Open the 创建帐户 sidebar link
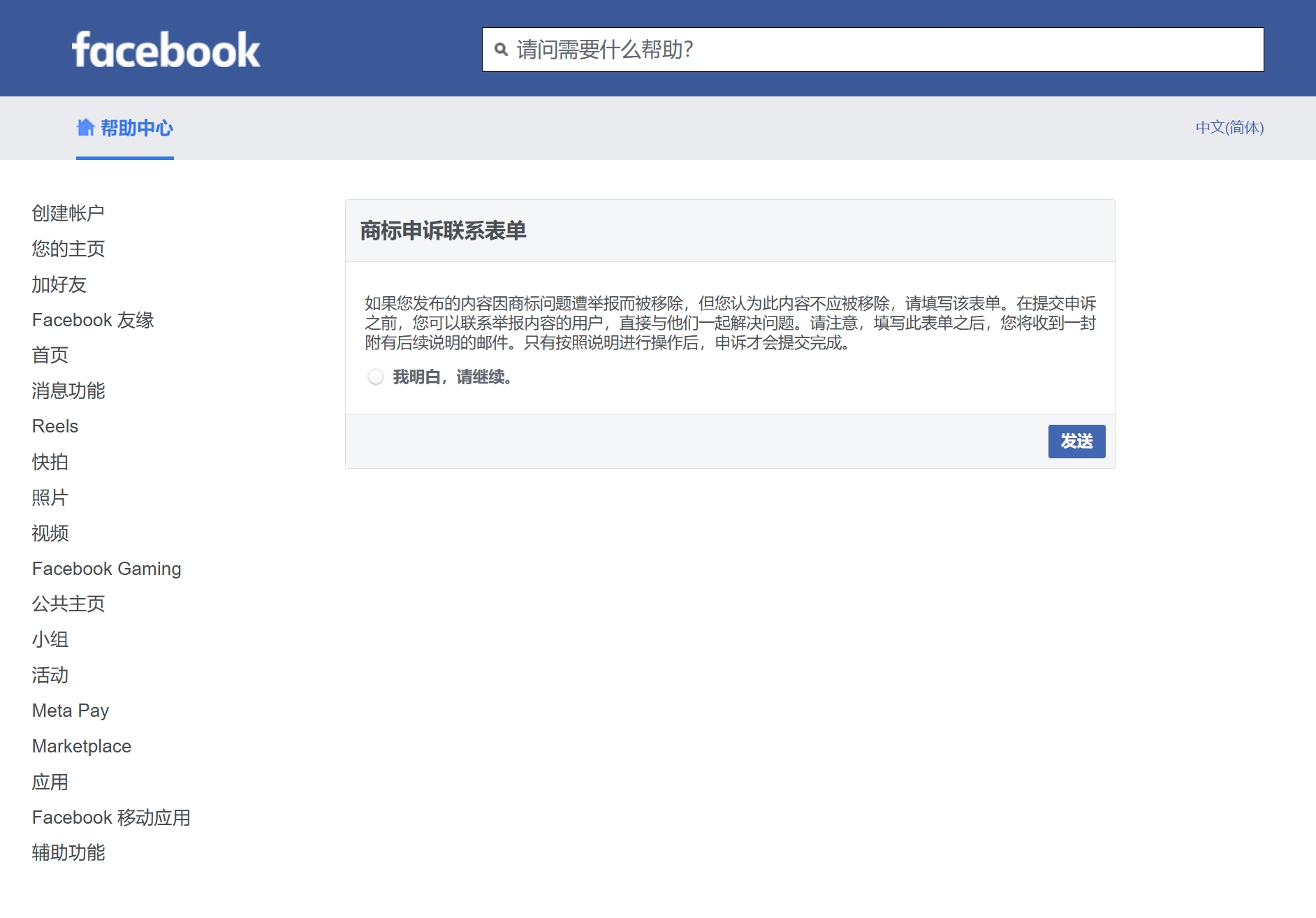The image size is (1316, 918). point(68,213)
